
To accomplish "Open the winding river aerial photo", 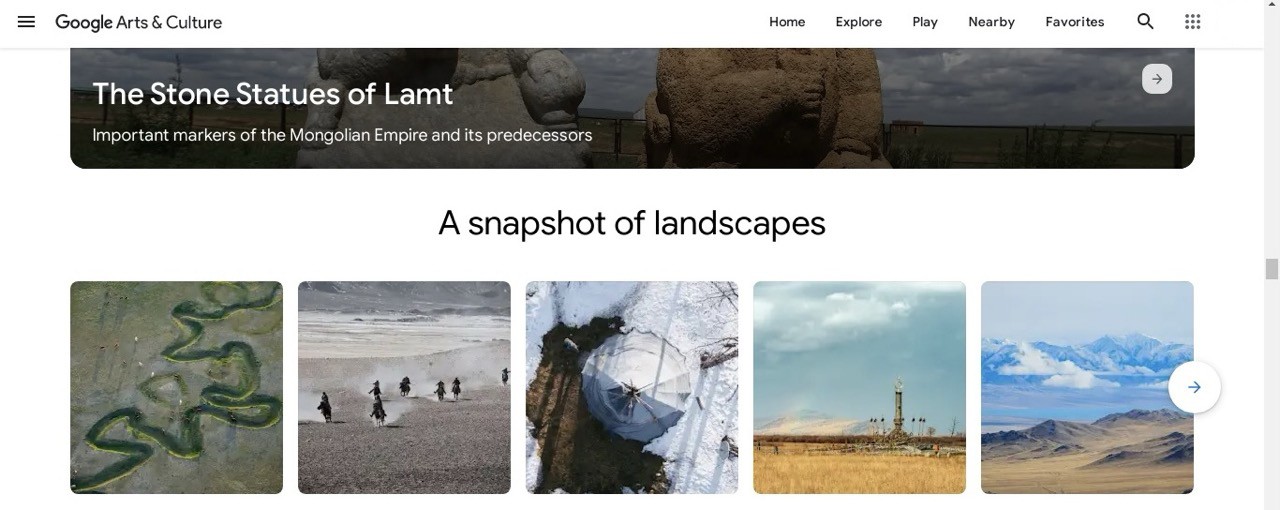I will [x=176, y=387].
